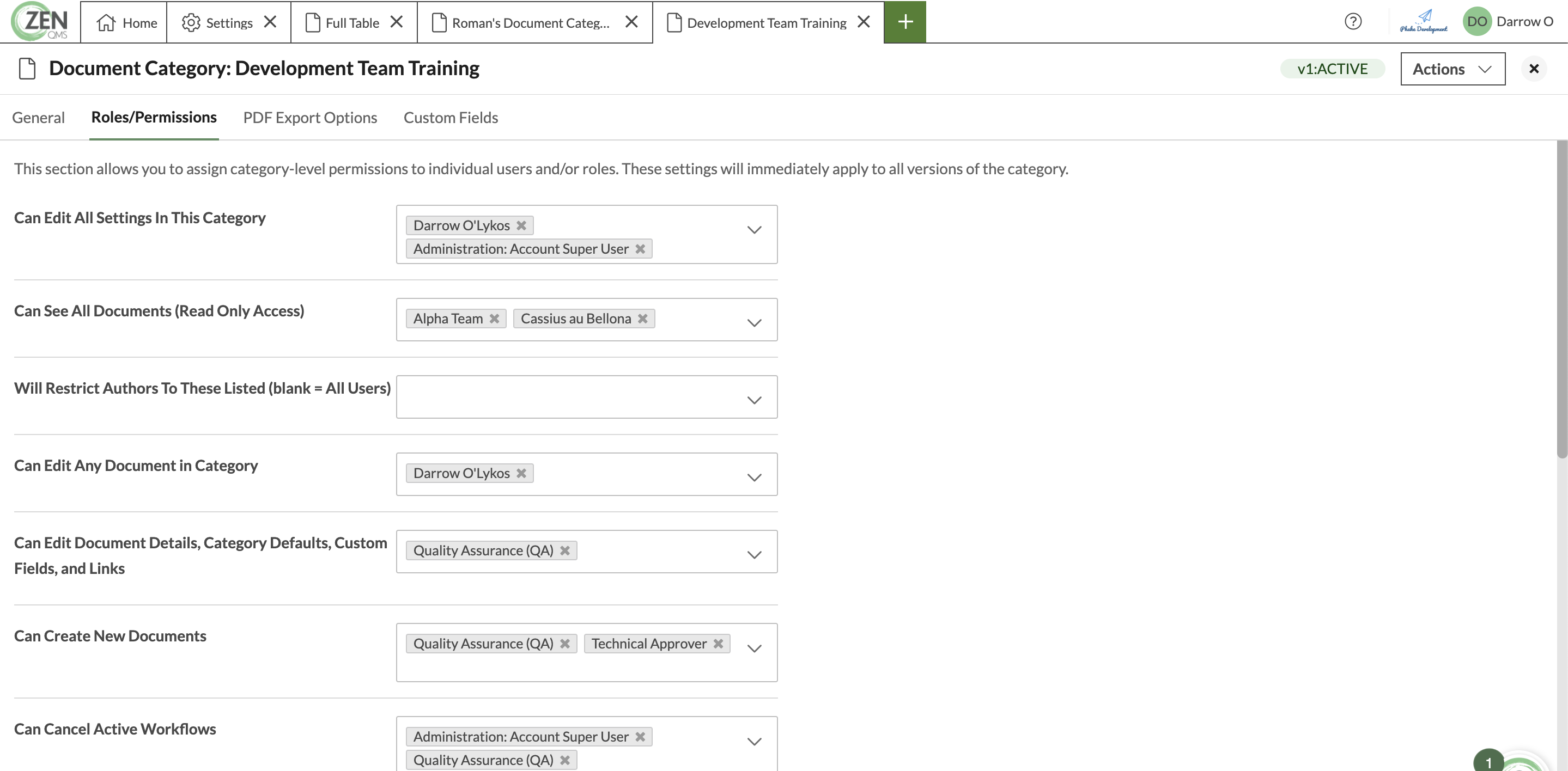
Task: Remove Cassius au Bellona tag
Action: pos(643,319)
